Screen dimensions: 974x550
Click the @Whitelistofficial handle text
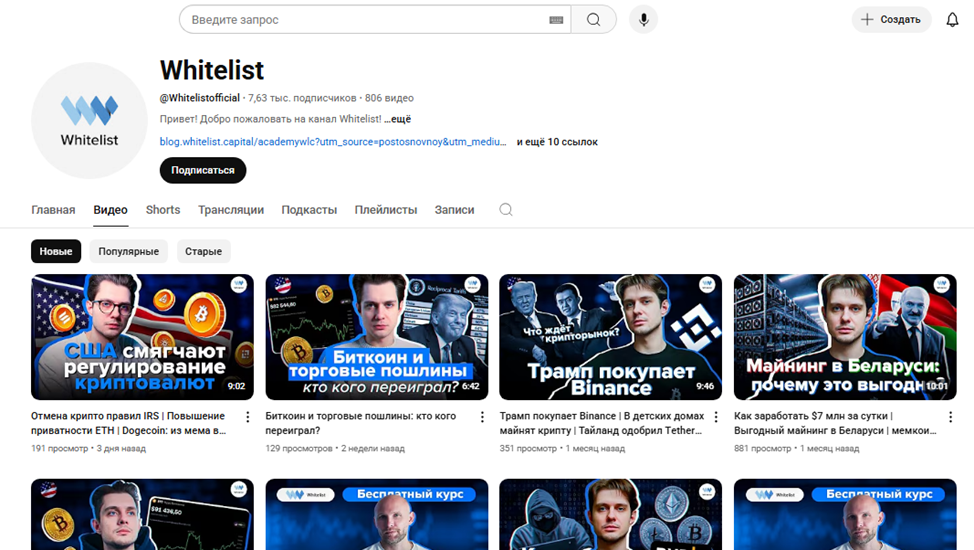199,98
